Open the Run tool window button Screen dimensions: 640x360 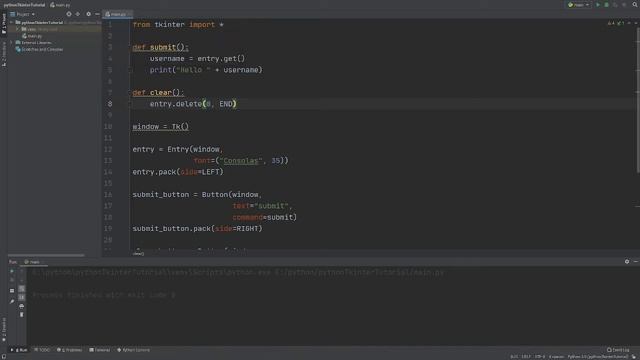pyautogui.click(x=19, y=350)
